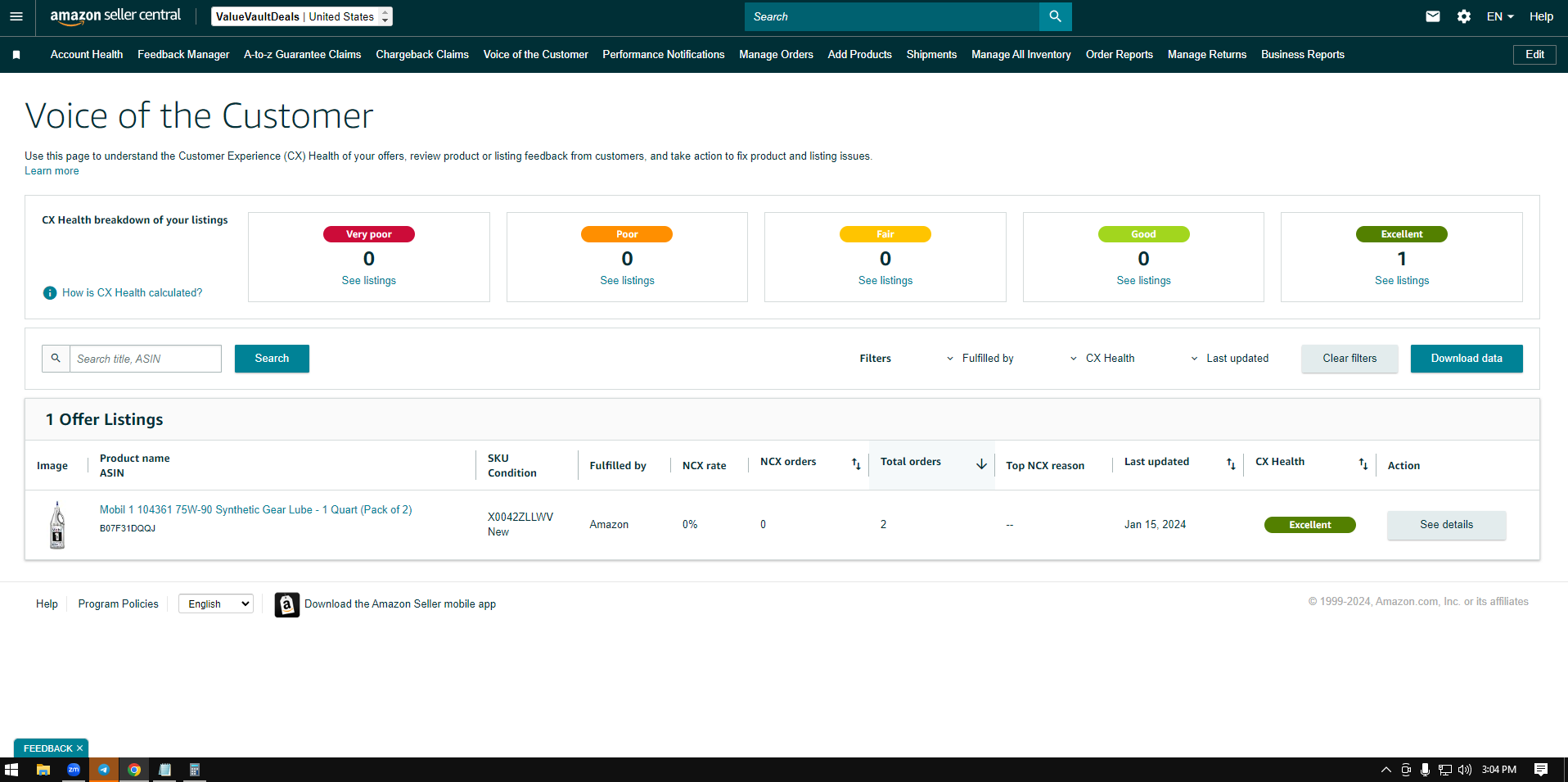The image size is (1568, 782).
Task: Open the English language select in footer
Action: 216,604
